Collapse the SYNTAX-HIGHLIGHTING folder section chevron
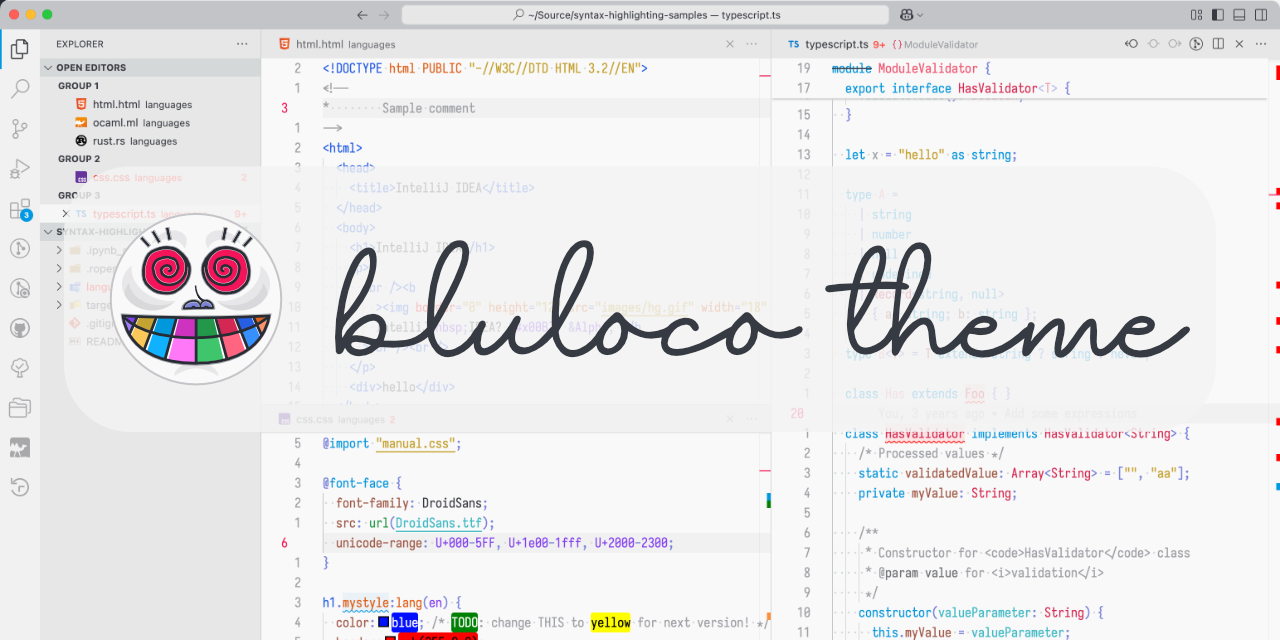 coord(48,232)
